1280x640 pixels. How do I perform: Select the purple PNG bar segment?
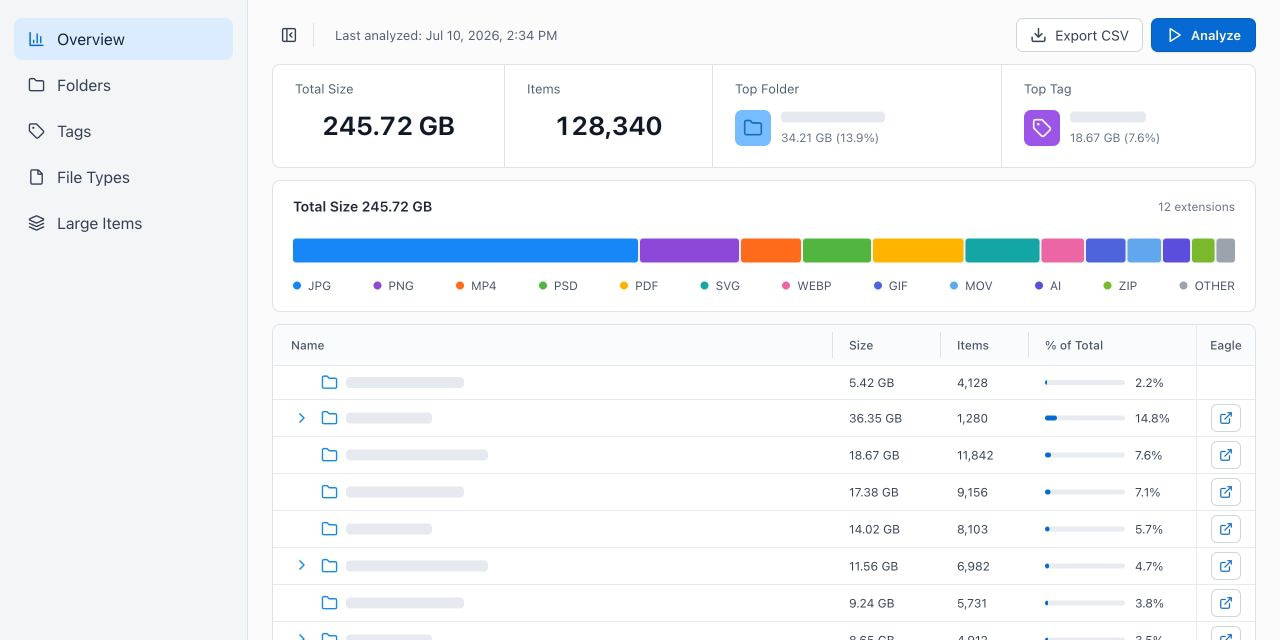689,250
